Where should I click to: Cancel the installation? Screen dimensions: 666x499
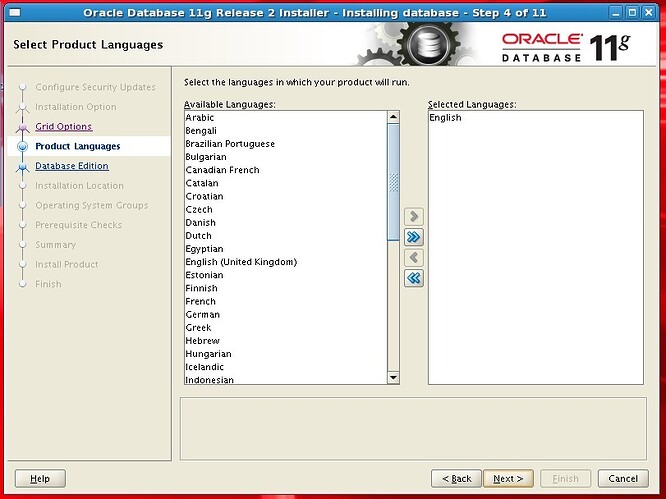(x=622, y=479)
